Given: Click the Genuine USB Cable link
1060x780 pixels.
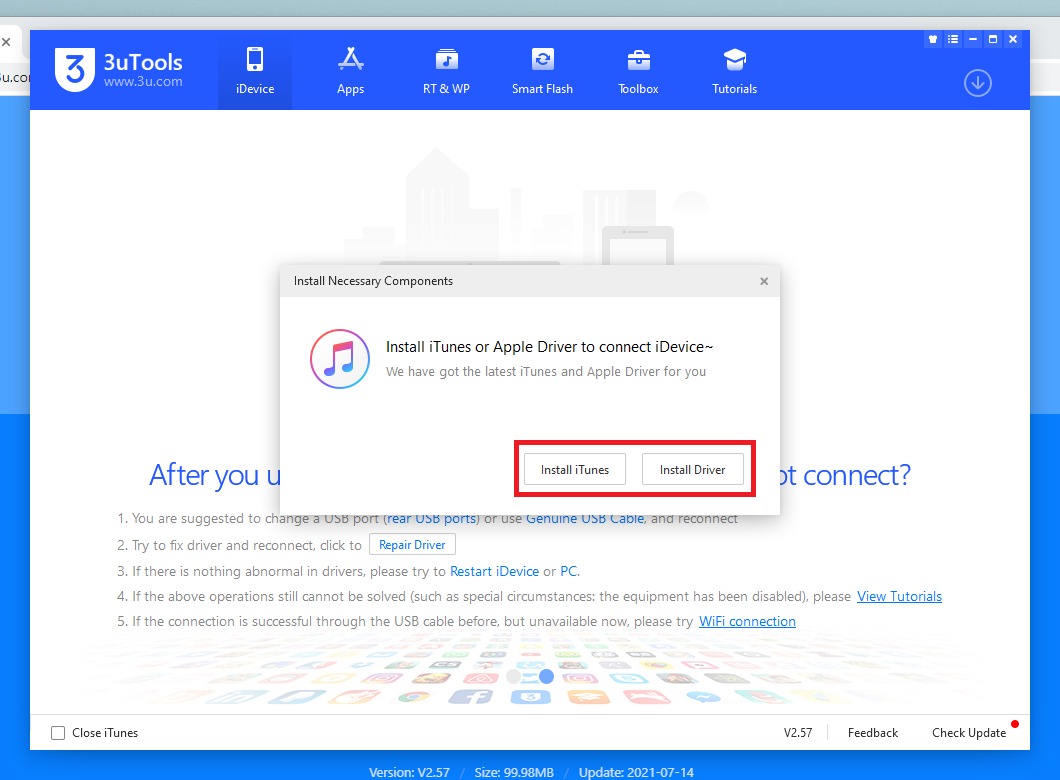Looking at the screenshot, I should pyautogui.click(x=585, y=519).
